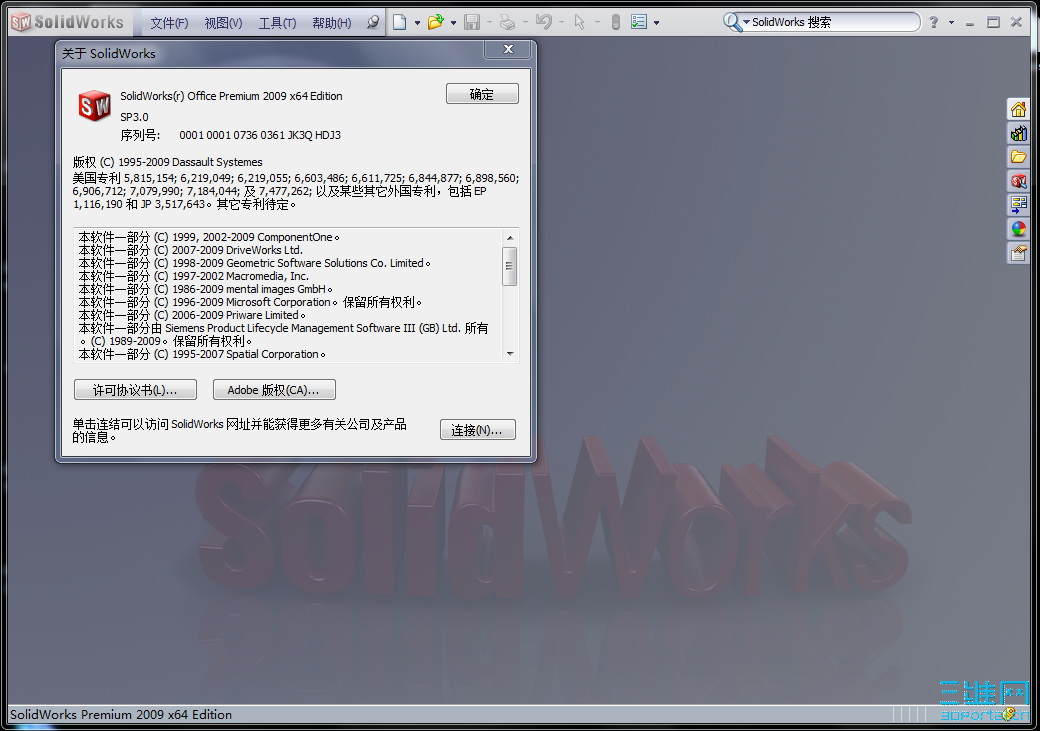Open the View Palette tab in task pane
Image resolution: width=1040 pixels, height=731 pixels.
click(x=1018, y=205)
